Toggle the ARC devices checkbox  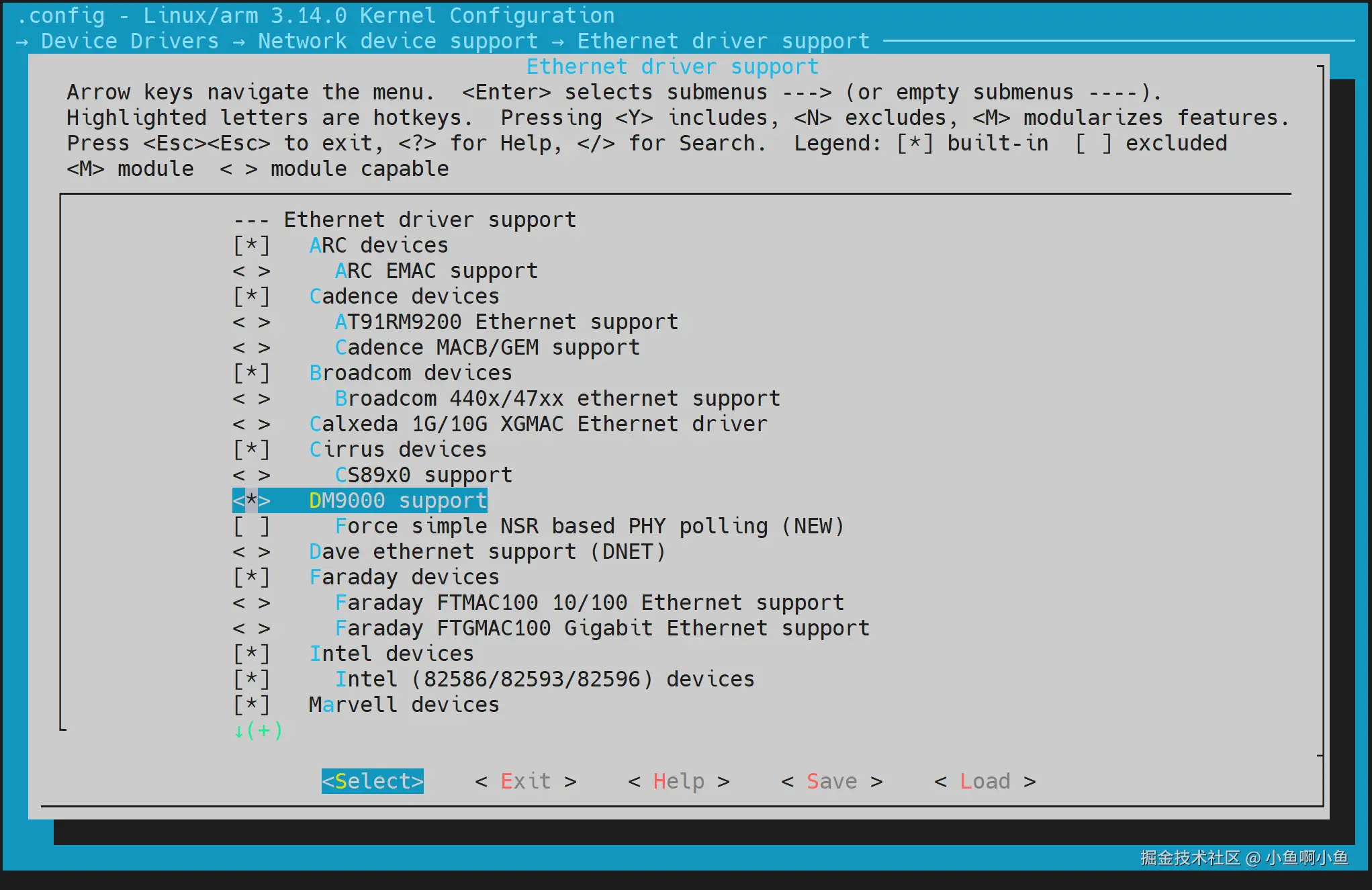point(251,245)
